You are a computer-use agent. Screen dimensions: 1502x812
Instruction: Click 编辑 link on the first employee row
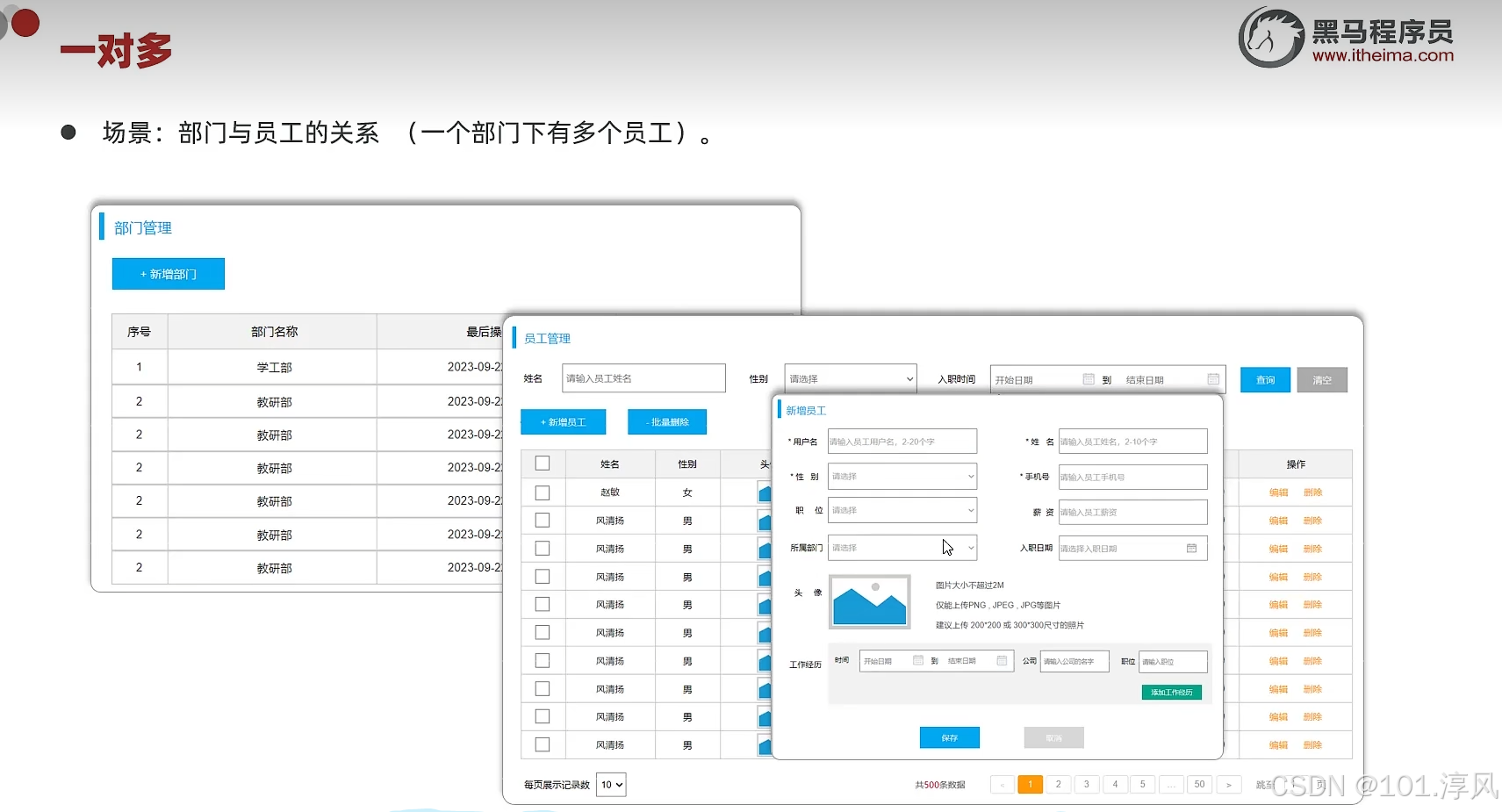[1278, 492]
